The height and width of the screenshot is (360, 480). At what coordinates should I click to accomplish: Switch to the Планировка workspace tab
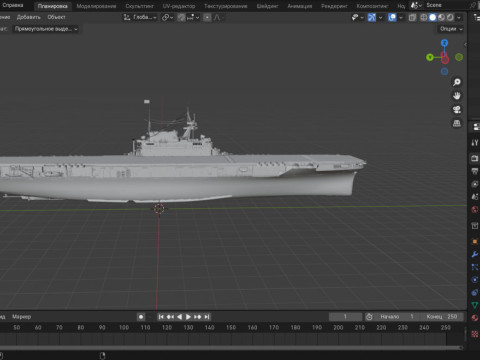(x=53, y=6)
